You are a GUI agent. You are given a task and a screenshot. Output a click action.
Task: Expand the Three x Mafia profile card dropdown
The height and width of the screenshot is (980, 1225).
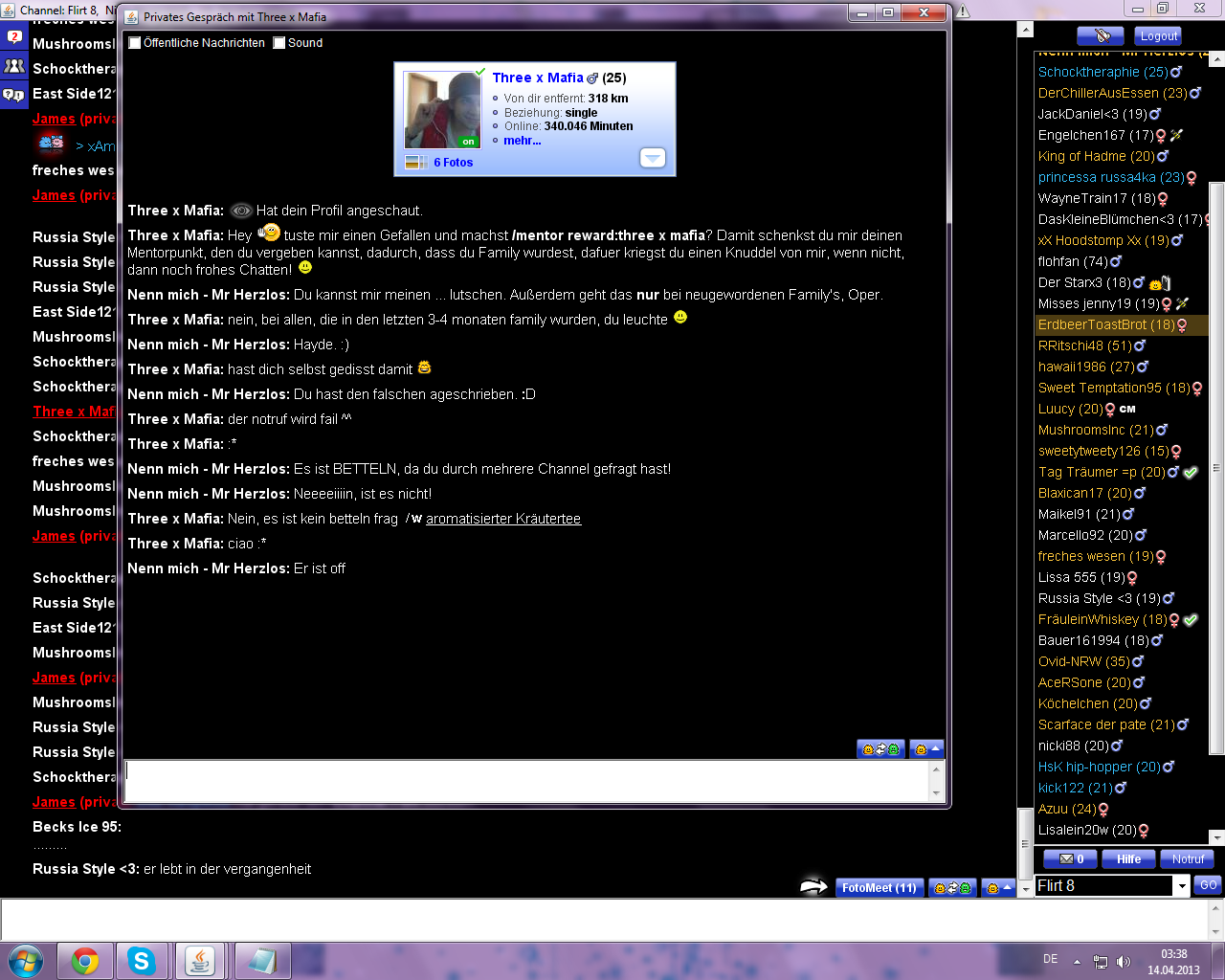click(x=652, y=158)
